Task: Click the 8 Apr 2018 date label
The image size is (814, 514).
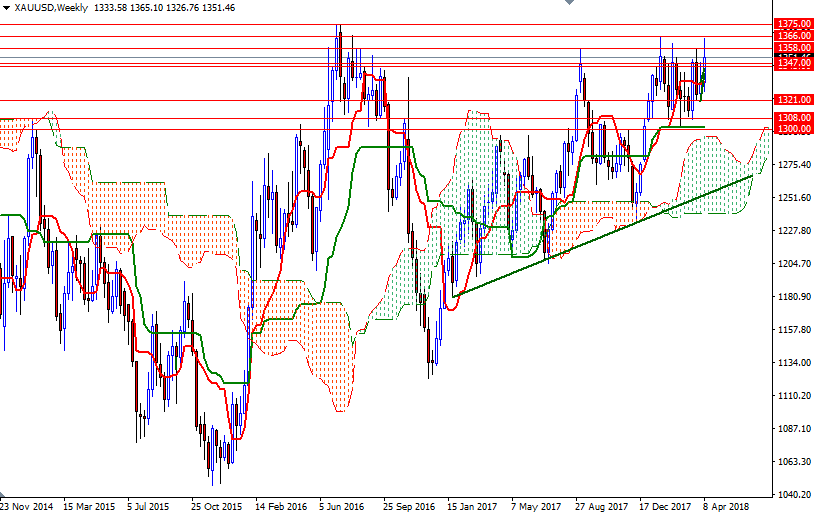Action: coord(725,506)
